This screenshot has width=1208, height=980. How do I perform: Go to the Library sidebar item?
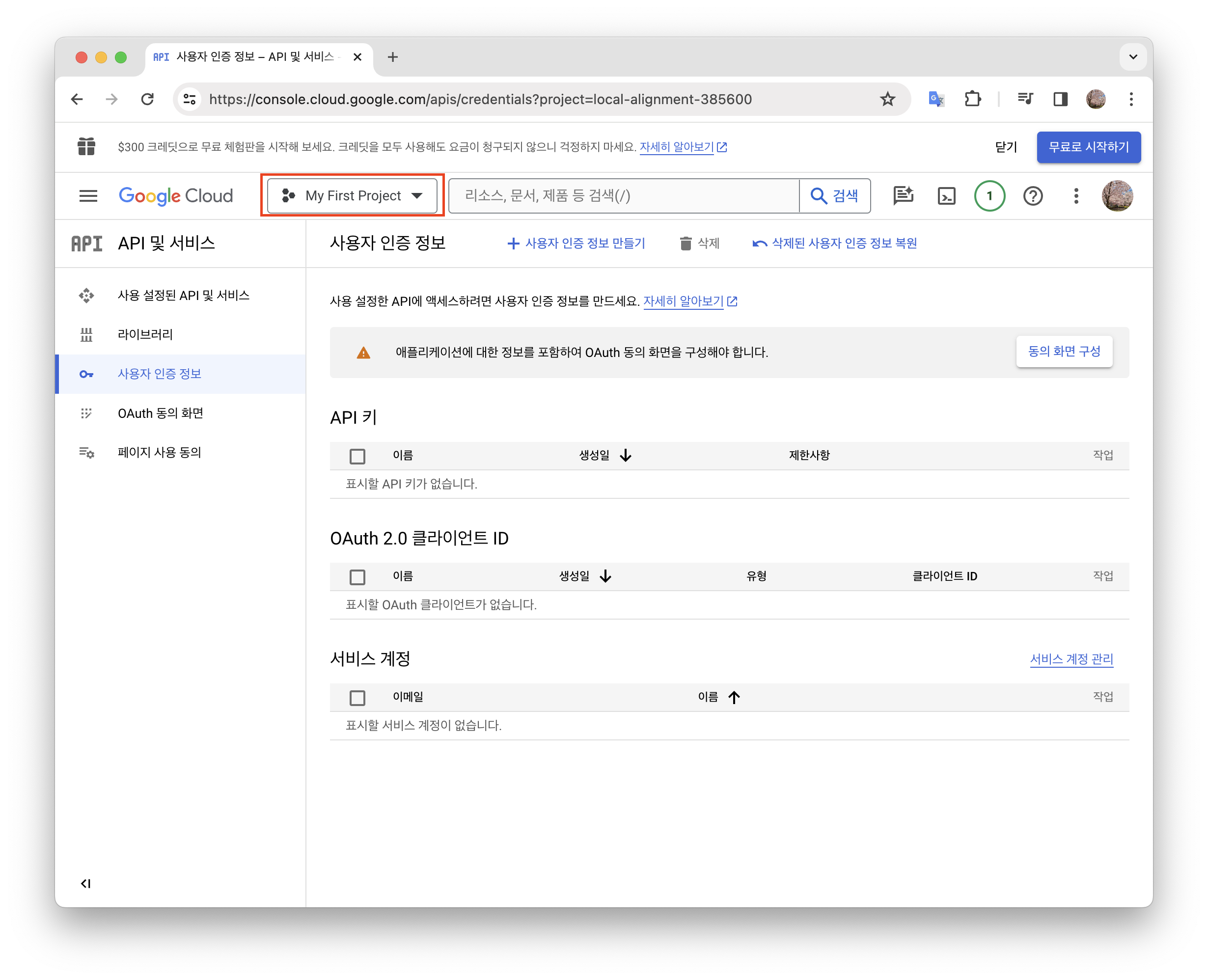coord(145,334)
